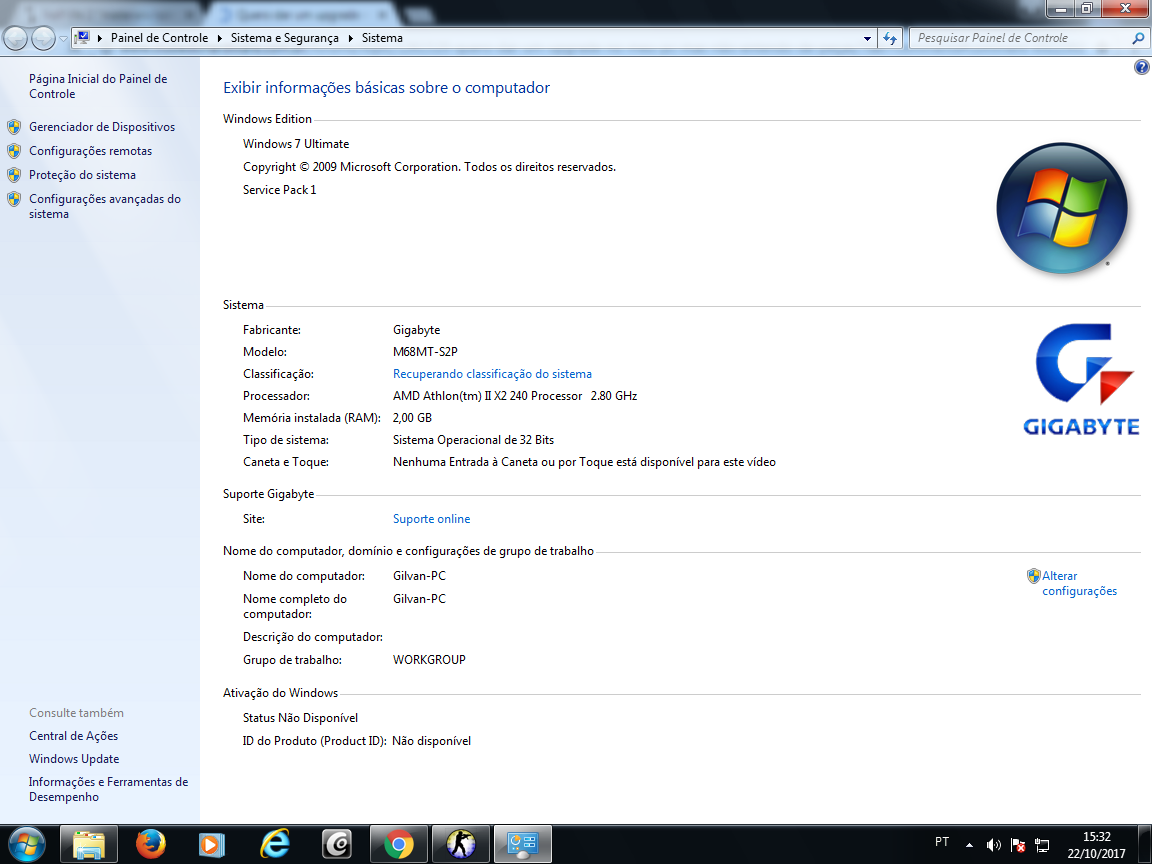
Task: Click the 2,00 GB memory value
Action: (412, 418)
